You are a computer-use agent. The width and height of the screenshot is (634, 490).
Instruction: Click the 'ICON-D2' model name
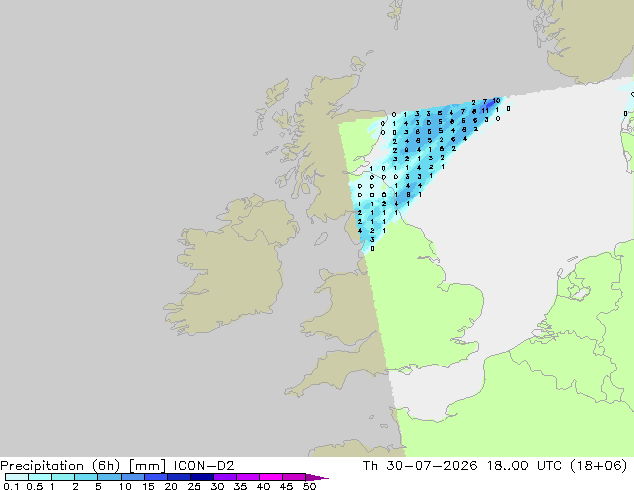click(x=204, y=466)
